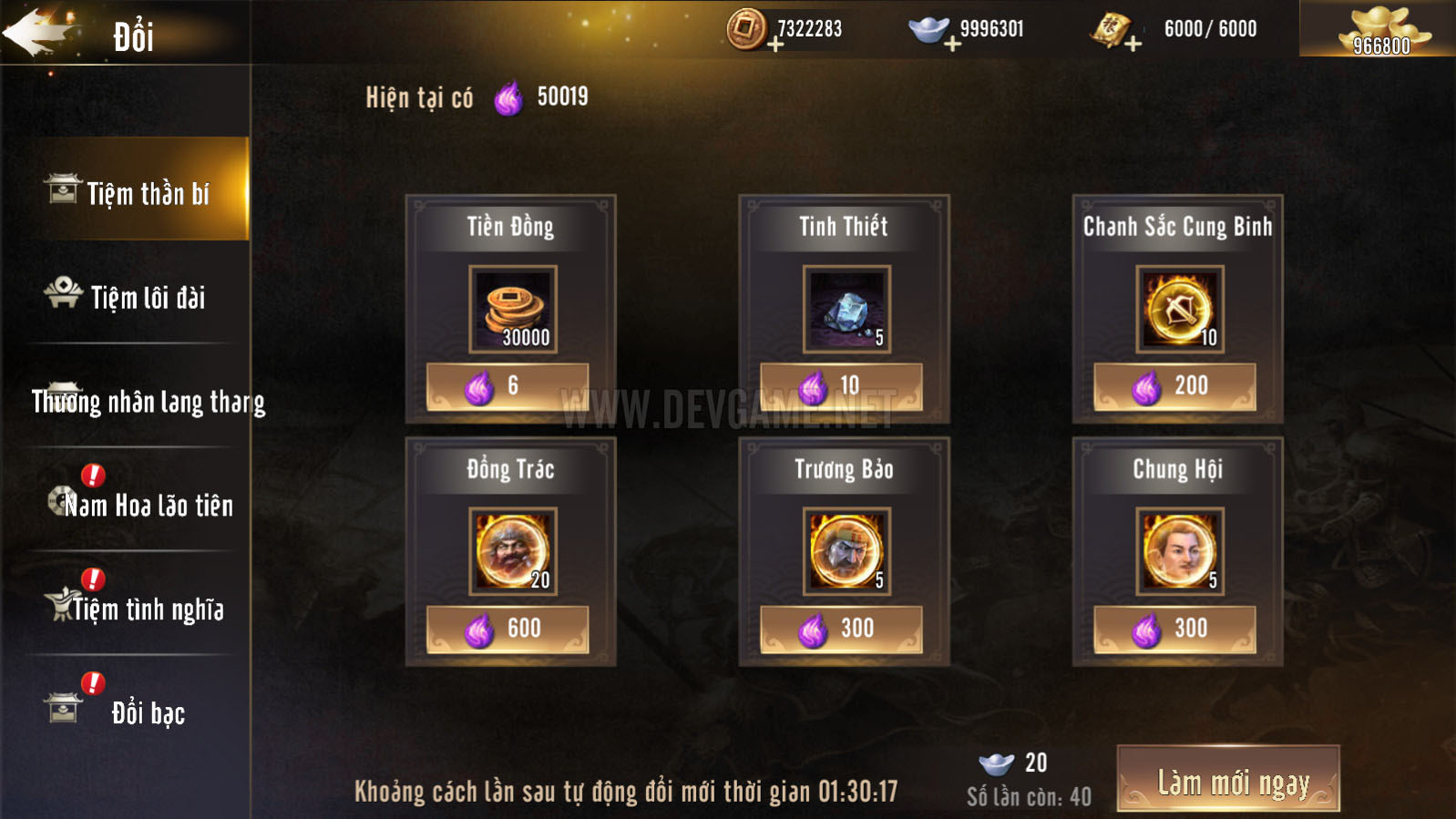Click the Làm mới ngay refresh button
This screenshot has width=1456, height=819.
point(1228,779)
